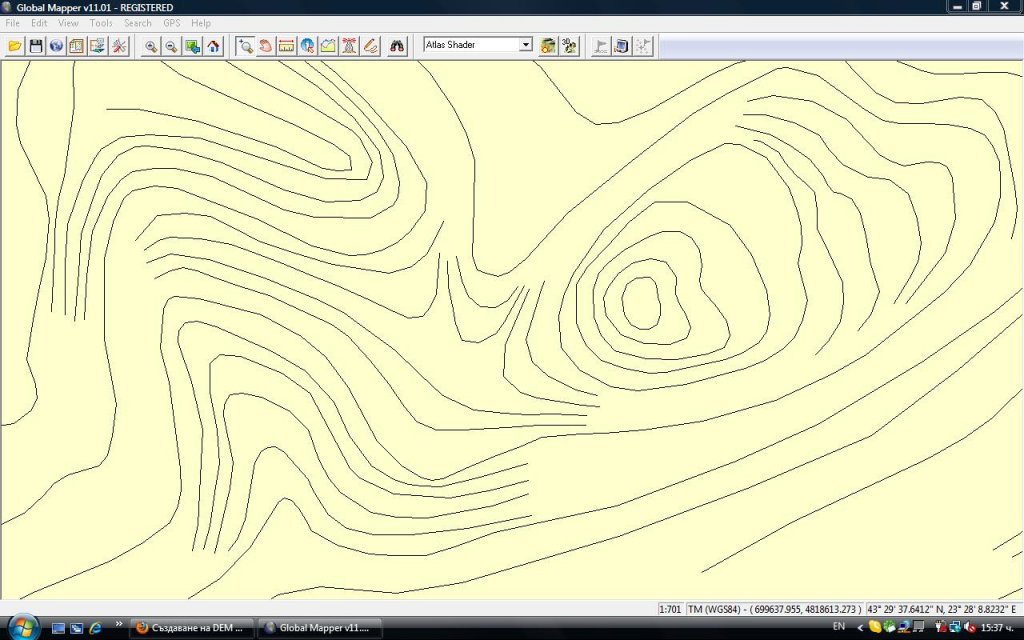Open the Configuration tools icon
Screen dimensions: 1024x640
point(119,46)
